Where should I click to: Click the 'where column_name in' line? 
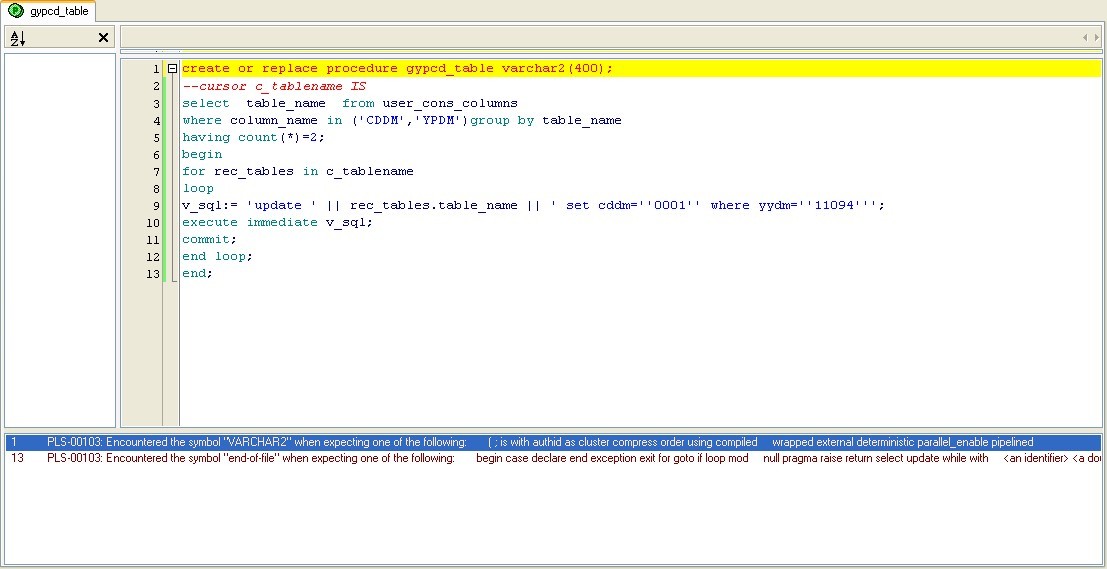tap(402, 121)
